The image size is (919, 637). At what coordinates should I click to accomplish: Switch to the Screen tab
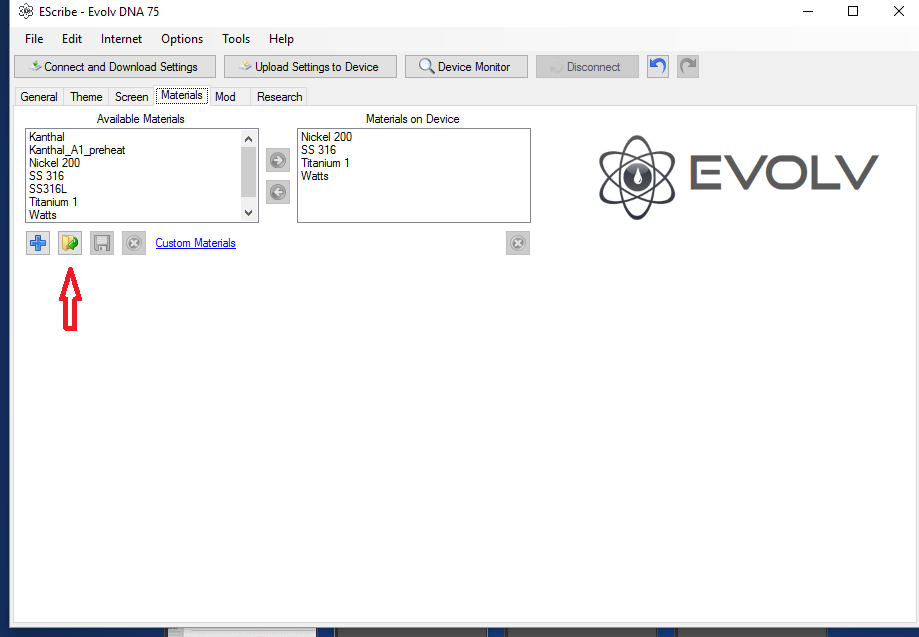(131, 97)
